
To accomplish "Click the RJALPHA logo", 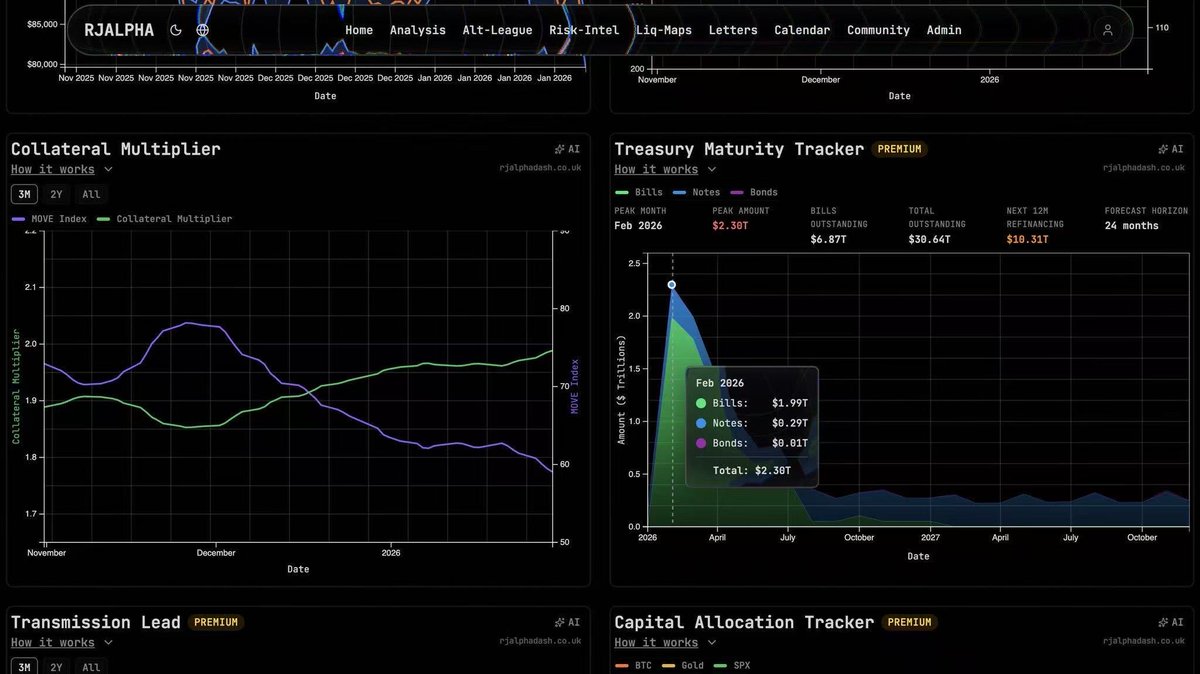I will point(119,30).
